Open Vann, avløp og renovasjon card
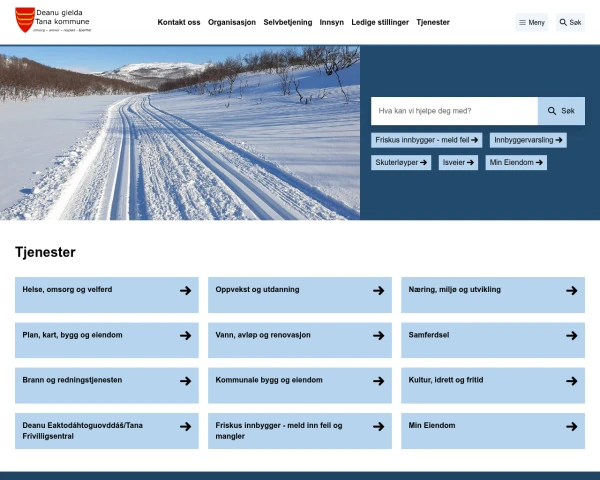Image resolution: width=600 pixels, height=480 pixels. click(300, 340)
